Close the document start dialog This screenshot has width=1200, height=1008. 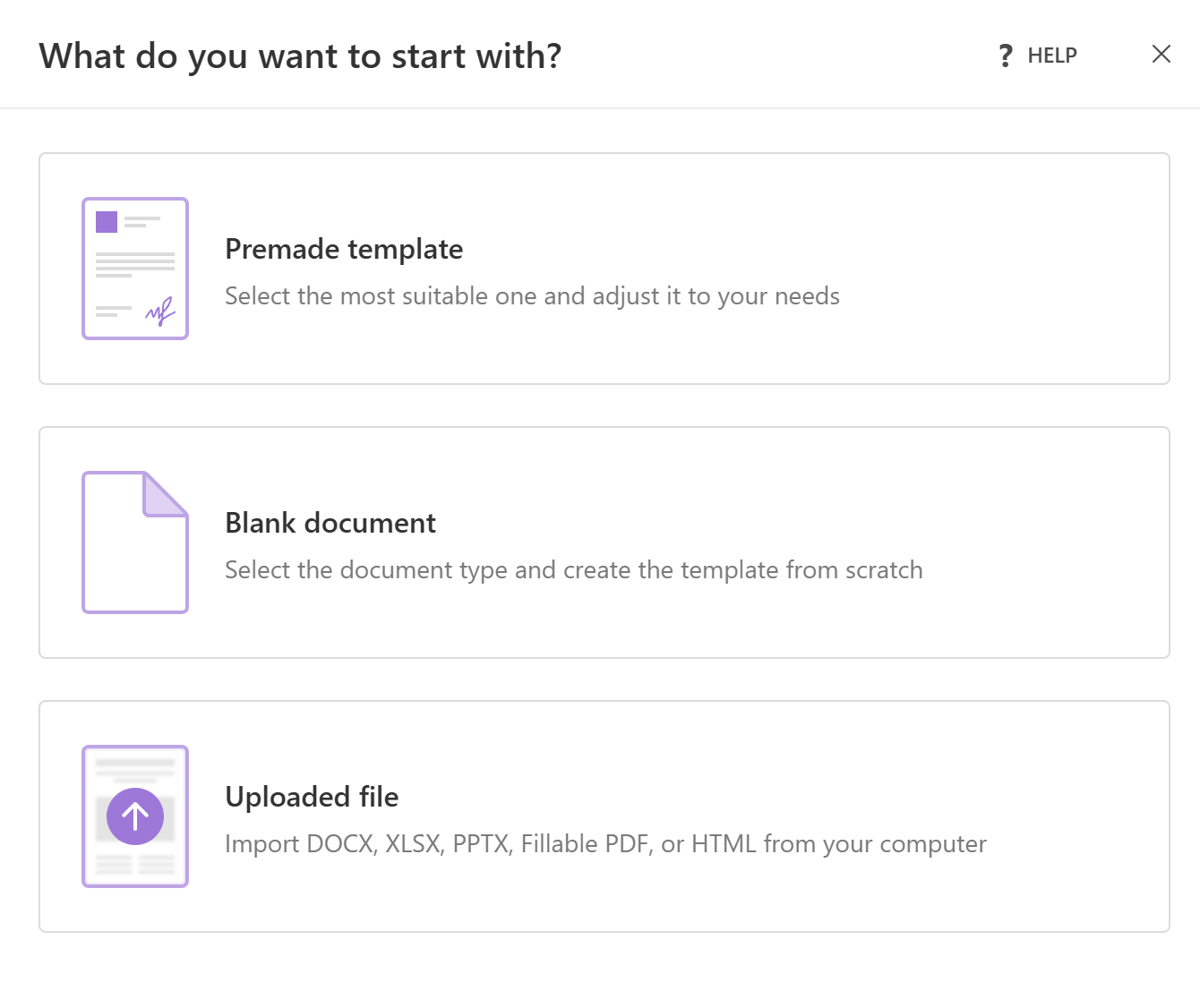pos(1161,54)
